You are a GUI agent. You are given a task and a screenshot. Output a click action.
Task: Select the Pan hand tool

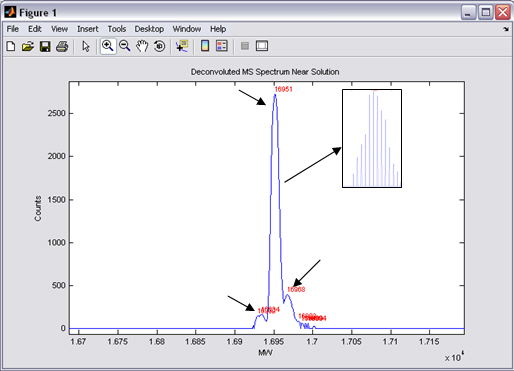point(142,46)
